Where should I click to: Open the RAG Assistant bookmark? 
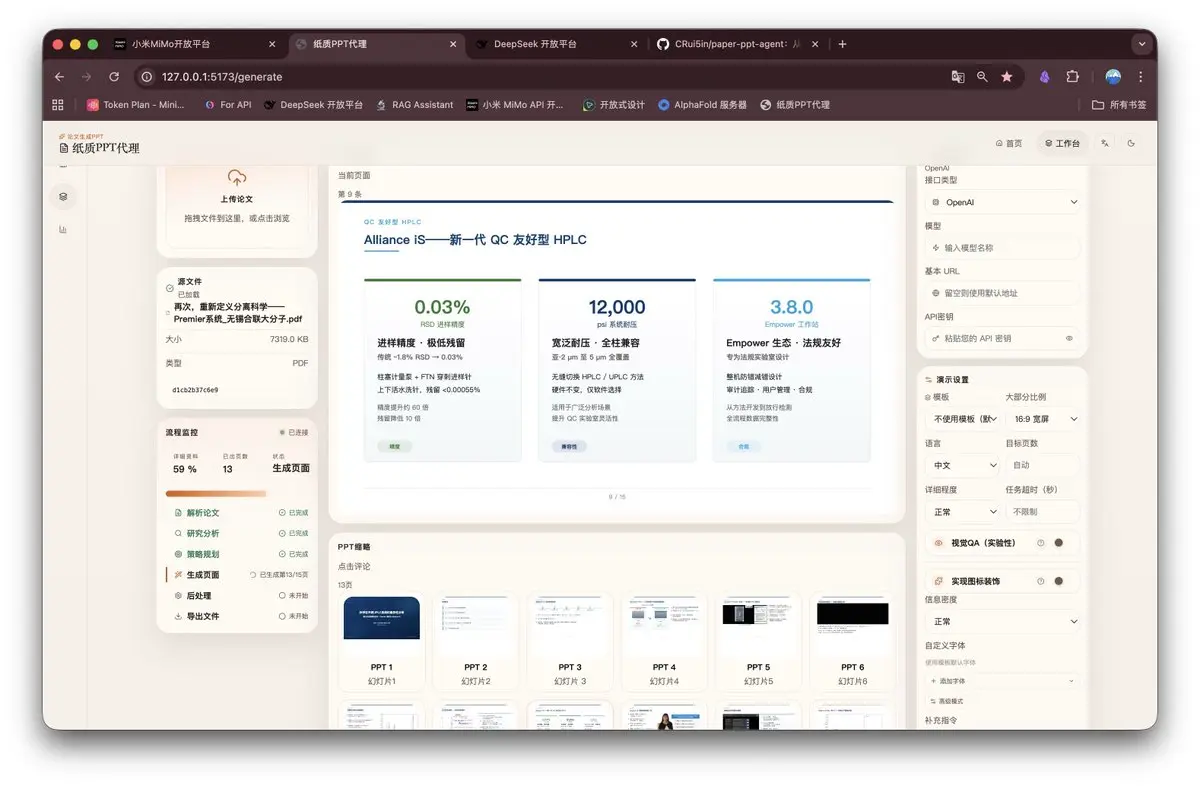(414, 104)
